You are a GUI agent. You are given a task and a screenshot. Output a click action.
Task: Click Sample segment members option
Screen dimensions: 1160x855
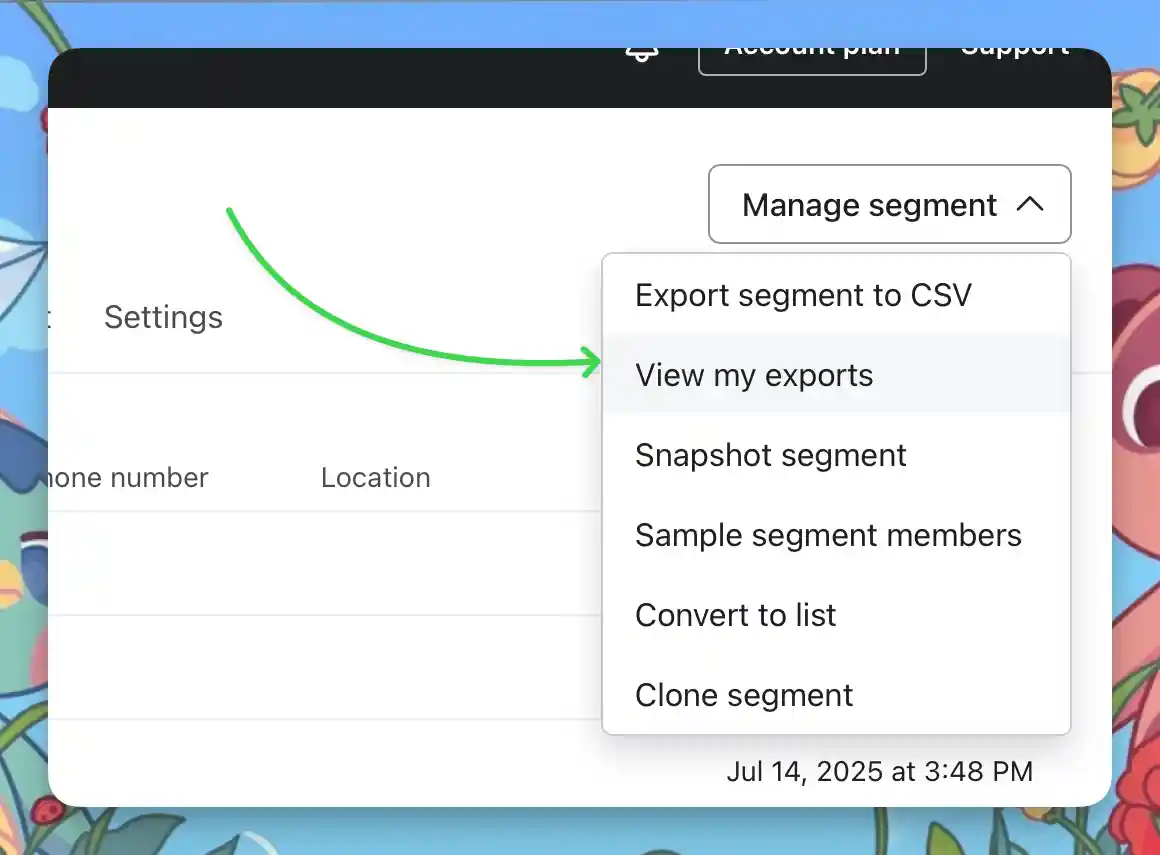[828, 535]
